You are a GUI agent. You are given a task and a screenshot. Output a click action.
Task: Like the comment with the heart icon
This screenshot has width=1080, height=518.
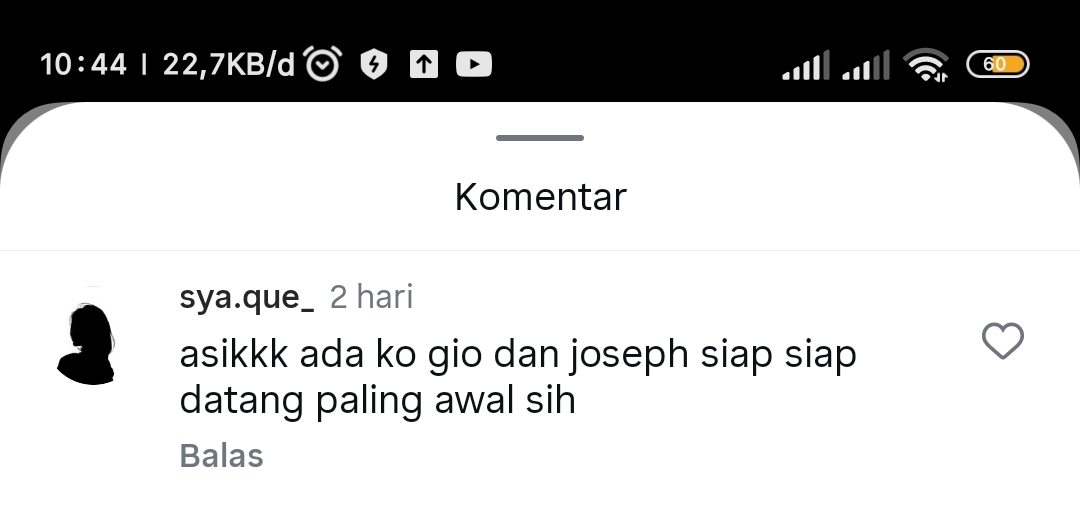[1002, 341]
